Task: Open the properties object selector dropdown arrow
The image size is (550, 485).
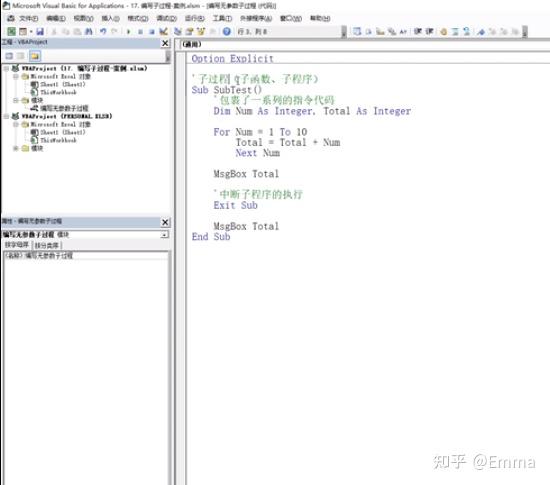Action: pos(165,235)
